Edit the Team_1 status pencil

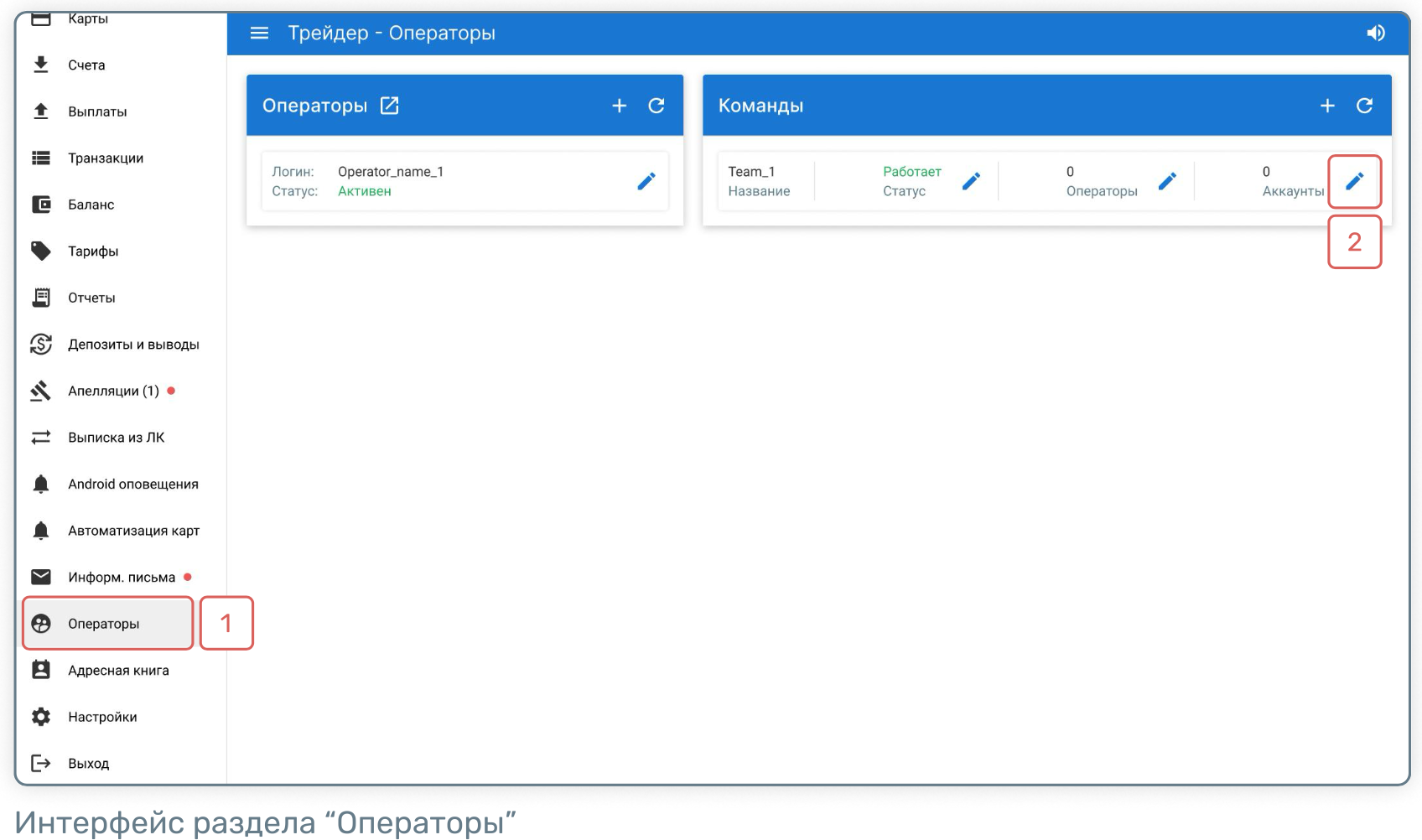(971, 181)
